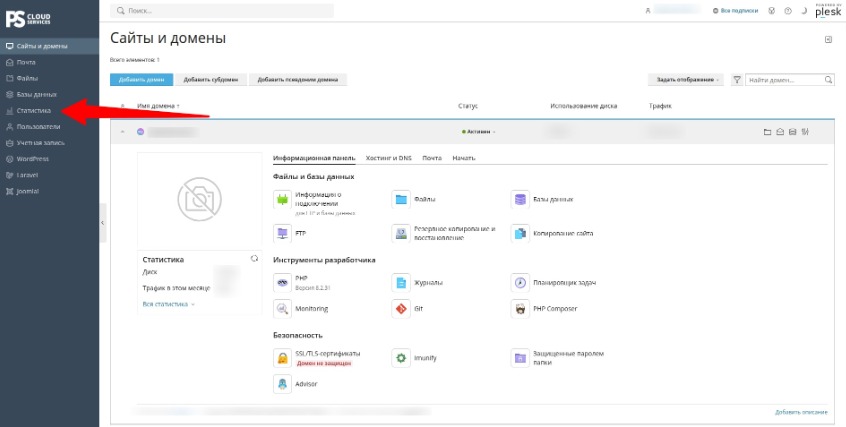Viewport: 846px width, 427px height.
Task: Click the user account icon at top
Action: coord(648,11)
